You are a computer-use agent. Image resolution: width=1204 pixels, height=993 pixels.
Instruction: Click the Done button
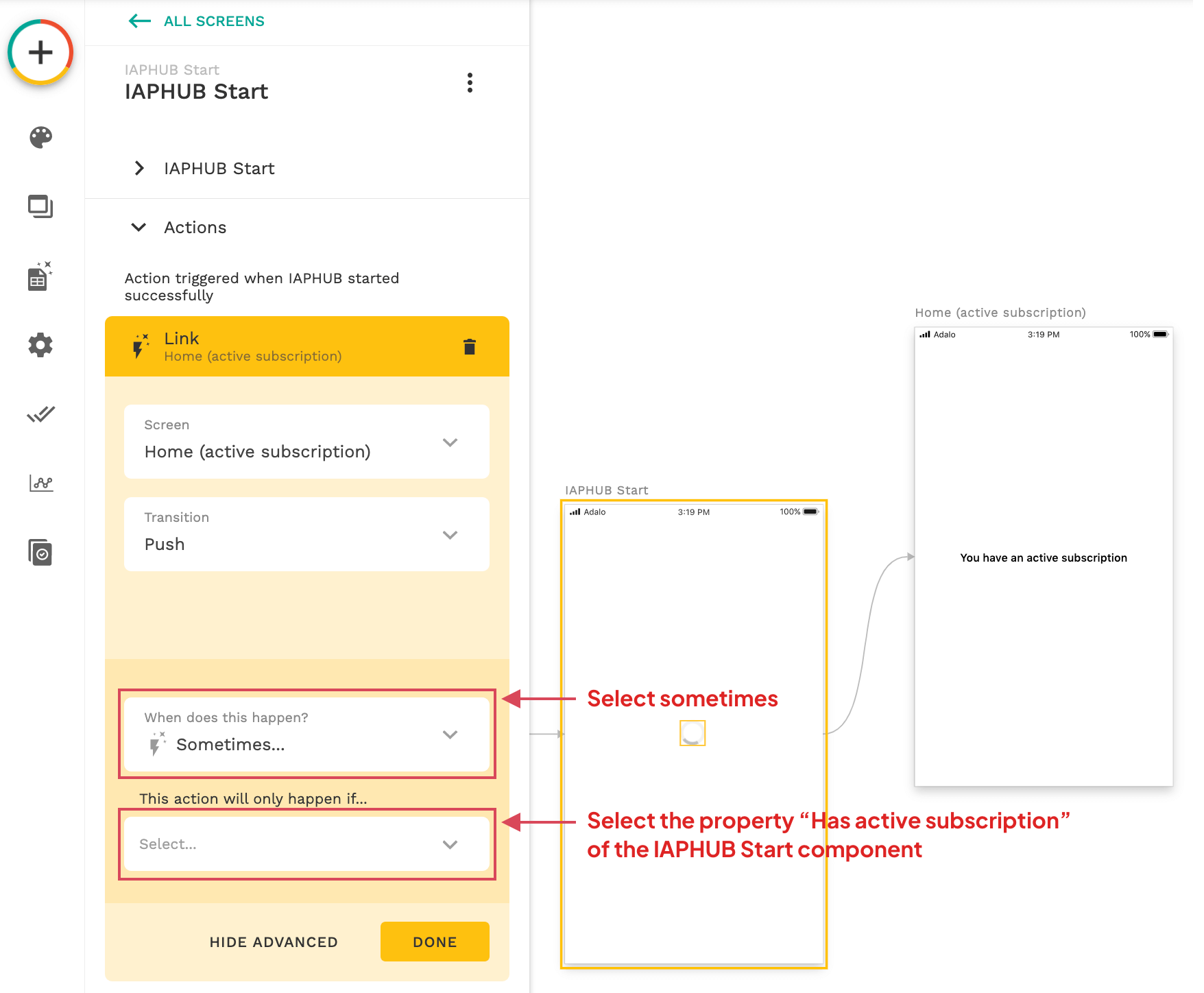[435, 942]
